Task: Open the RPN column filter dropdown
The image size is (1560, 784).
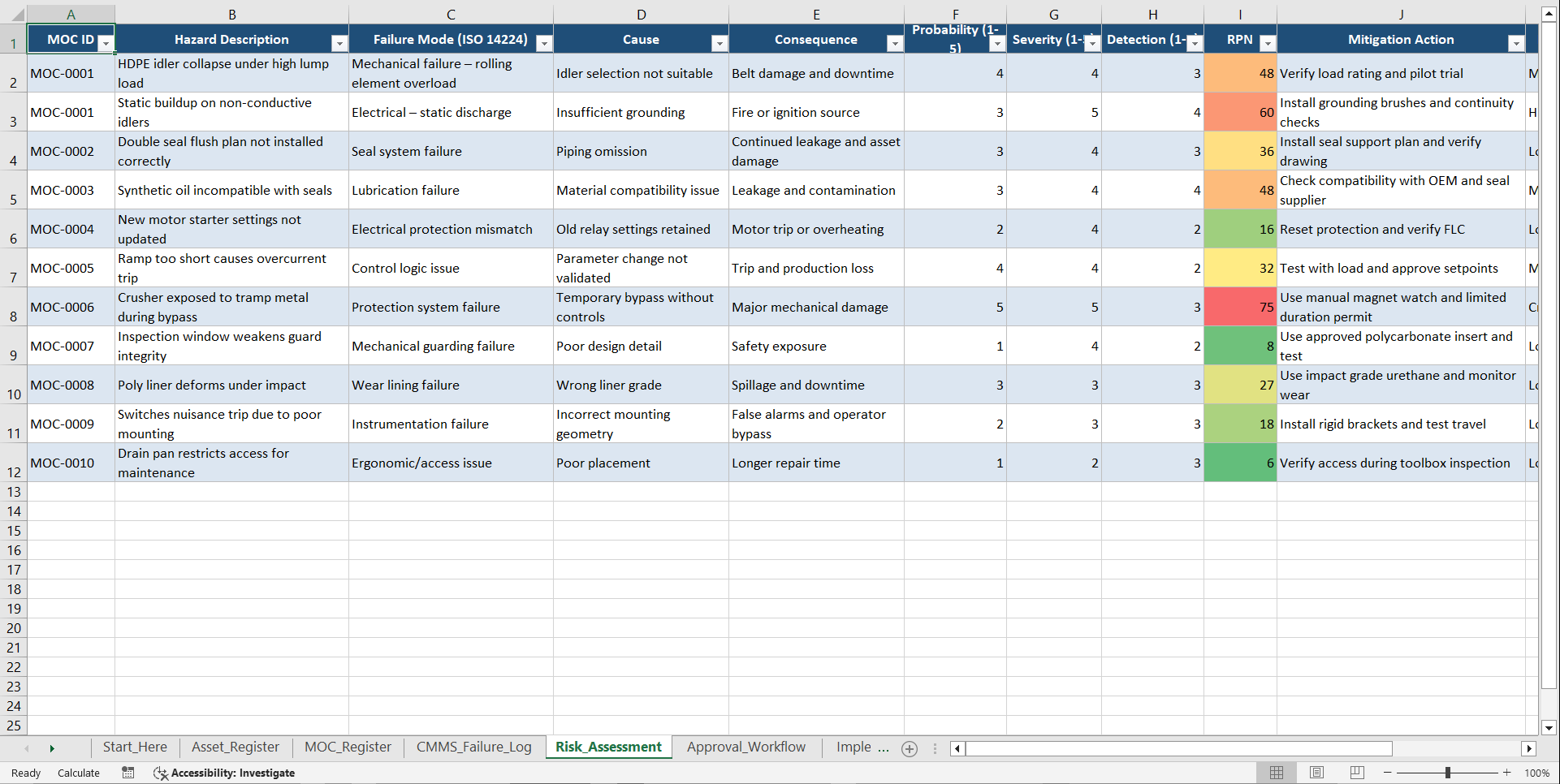Action: [1267, 44]
